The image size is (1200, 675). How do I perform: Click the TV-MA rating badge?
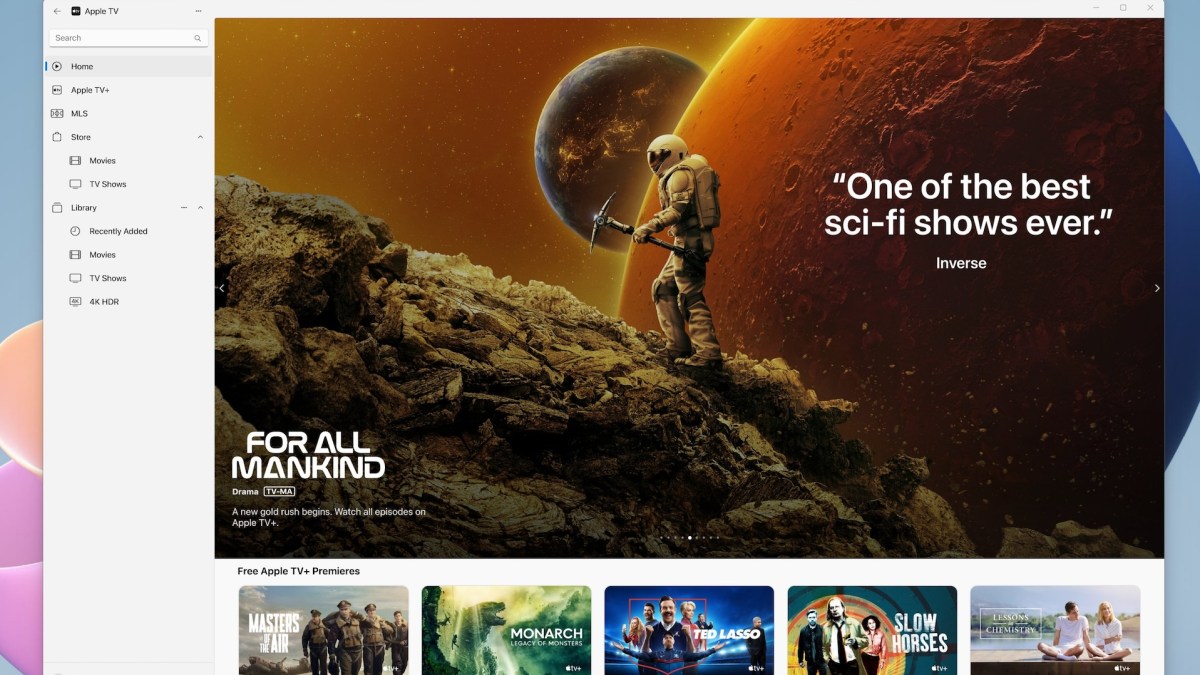pos(279,492)
